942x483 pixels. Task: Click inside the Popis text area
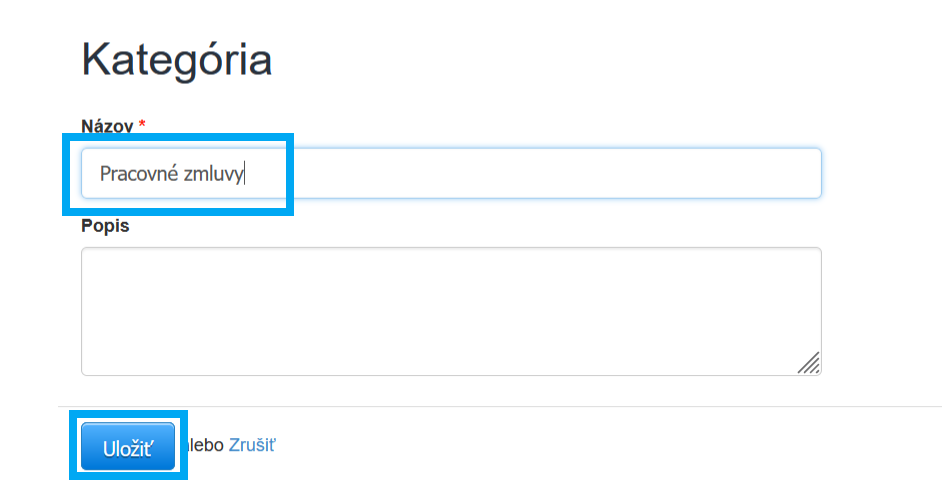pos(450,311)
